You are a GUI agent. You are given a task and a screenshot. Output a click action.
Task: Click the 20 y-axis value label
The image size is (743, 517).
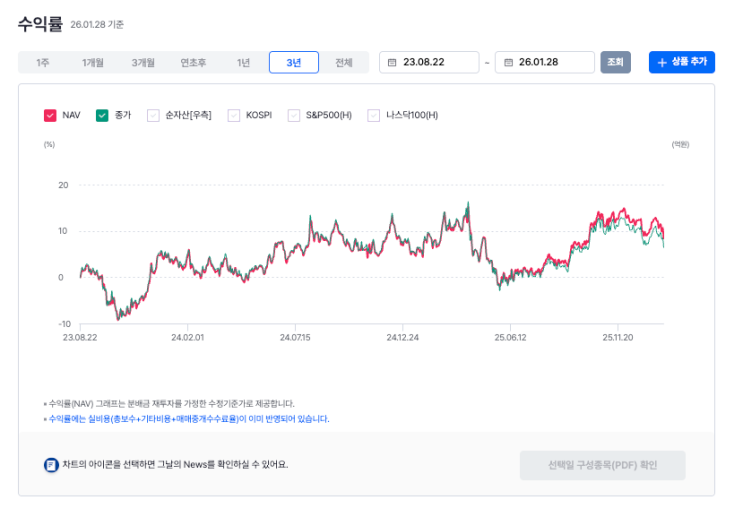(63, 185)
